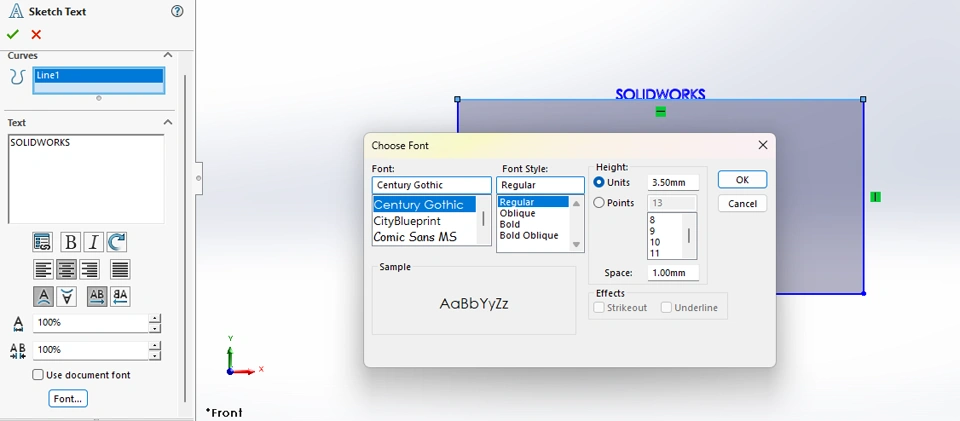The height and width of the screenshot is (421, 960).
Task: Apply full justify alignment
Action: pos(120,269)
